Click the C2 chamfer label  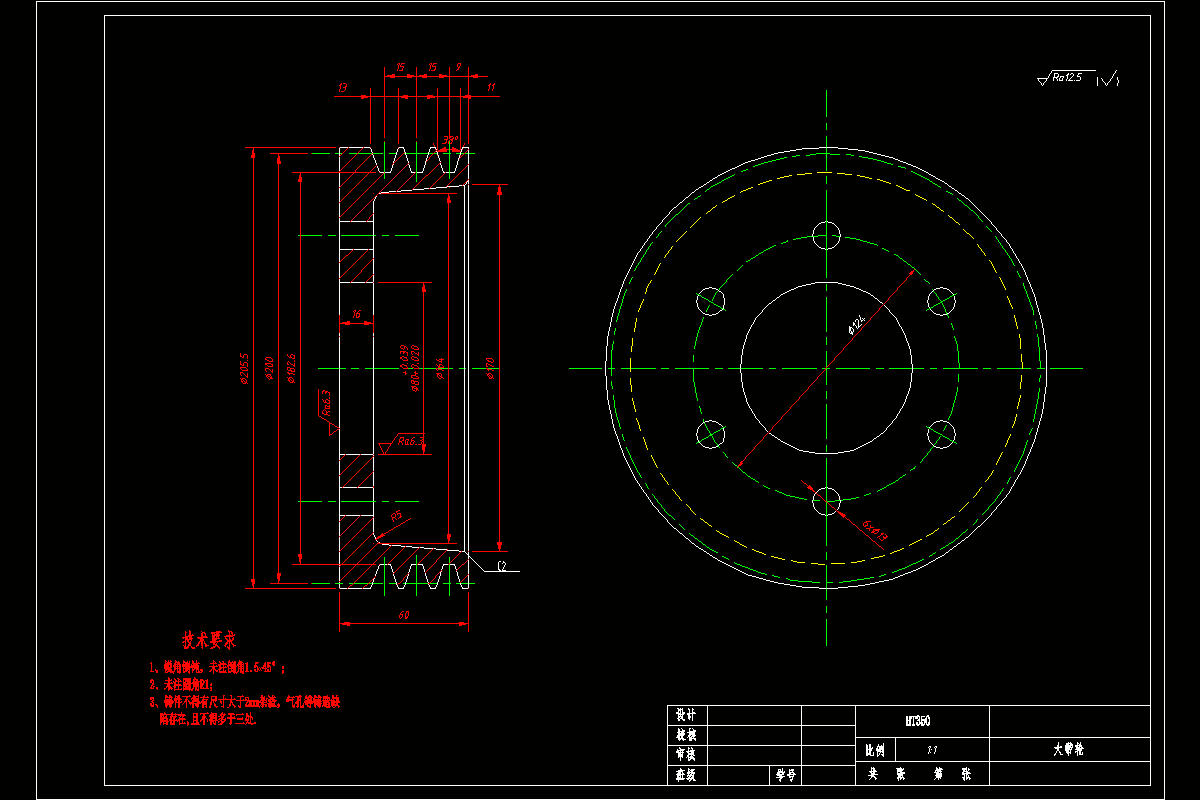[x=503, y=566]
